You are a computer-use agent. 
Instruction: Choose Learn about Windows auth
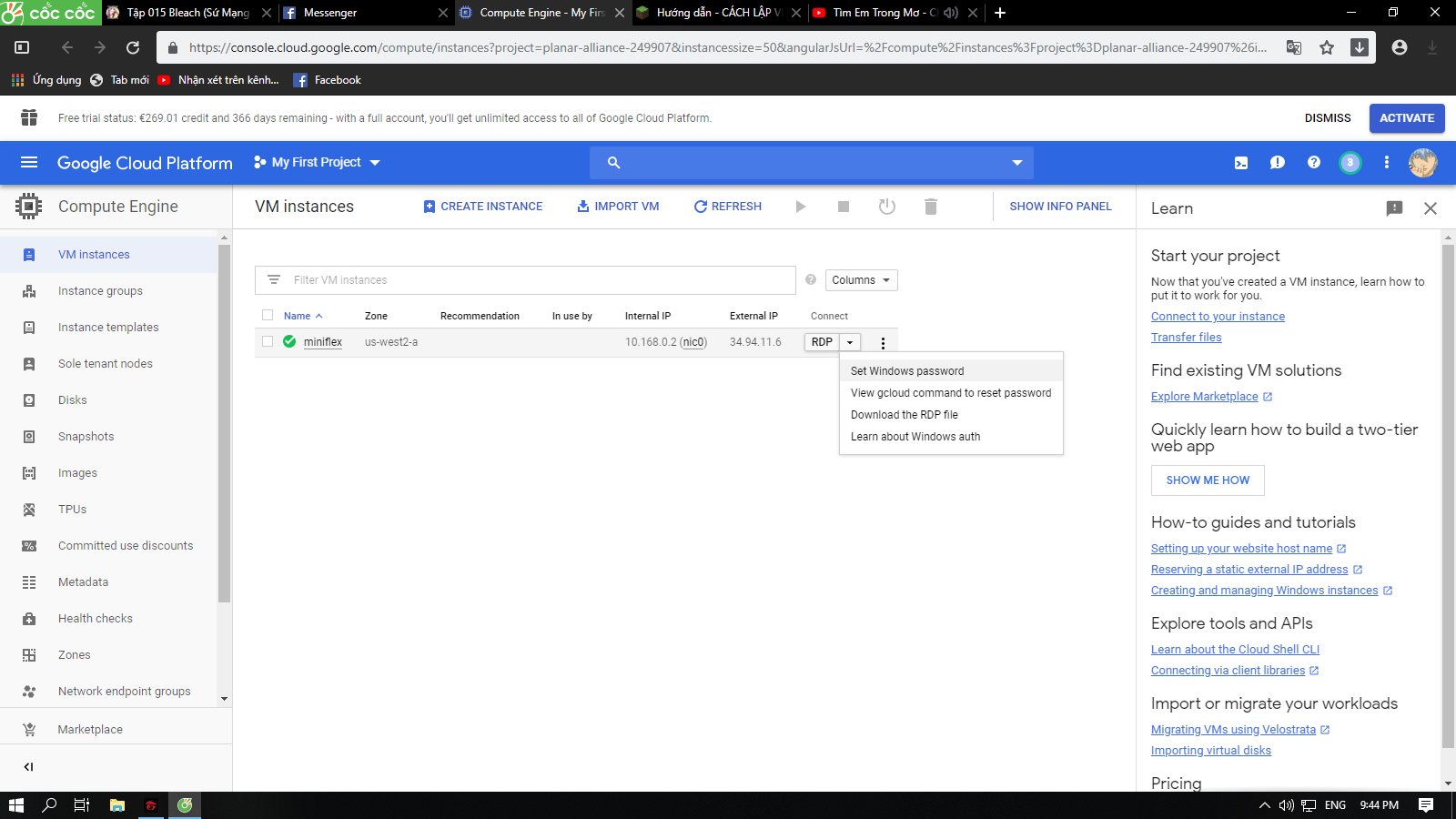click(951, 437)
